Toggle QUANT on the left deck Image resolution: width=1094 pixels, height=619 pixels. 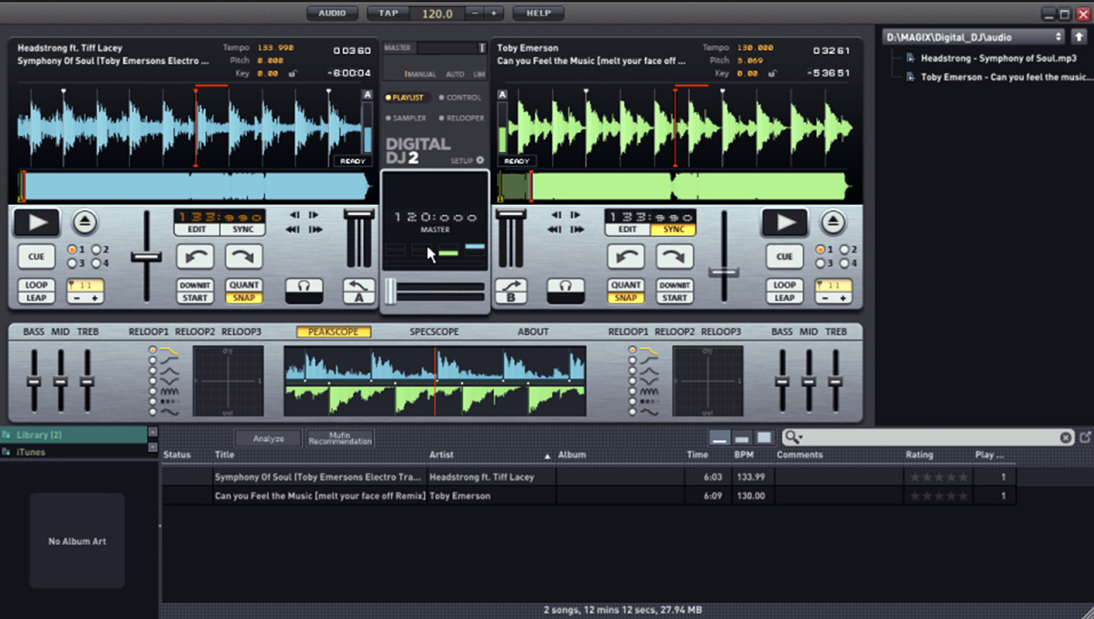pos(243,285)
